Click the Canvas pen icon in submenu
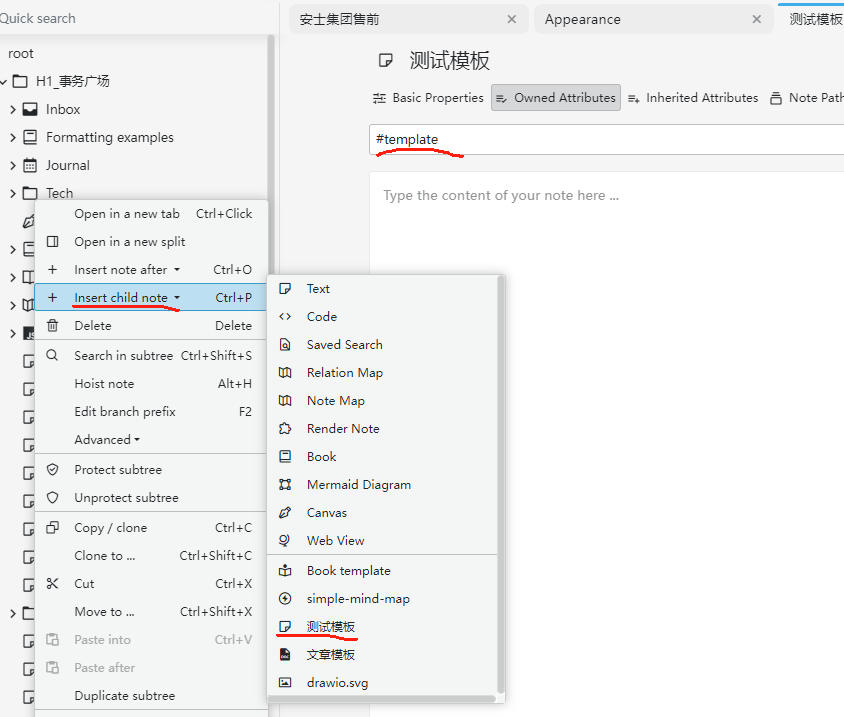This screenshot has height=717, width=844. click(286, 513)
